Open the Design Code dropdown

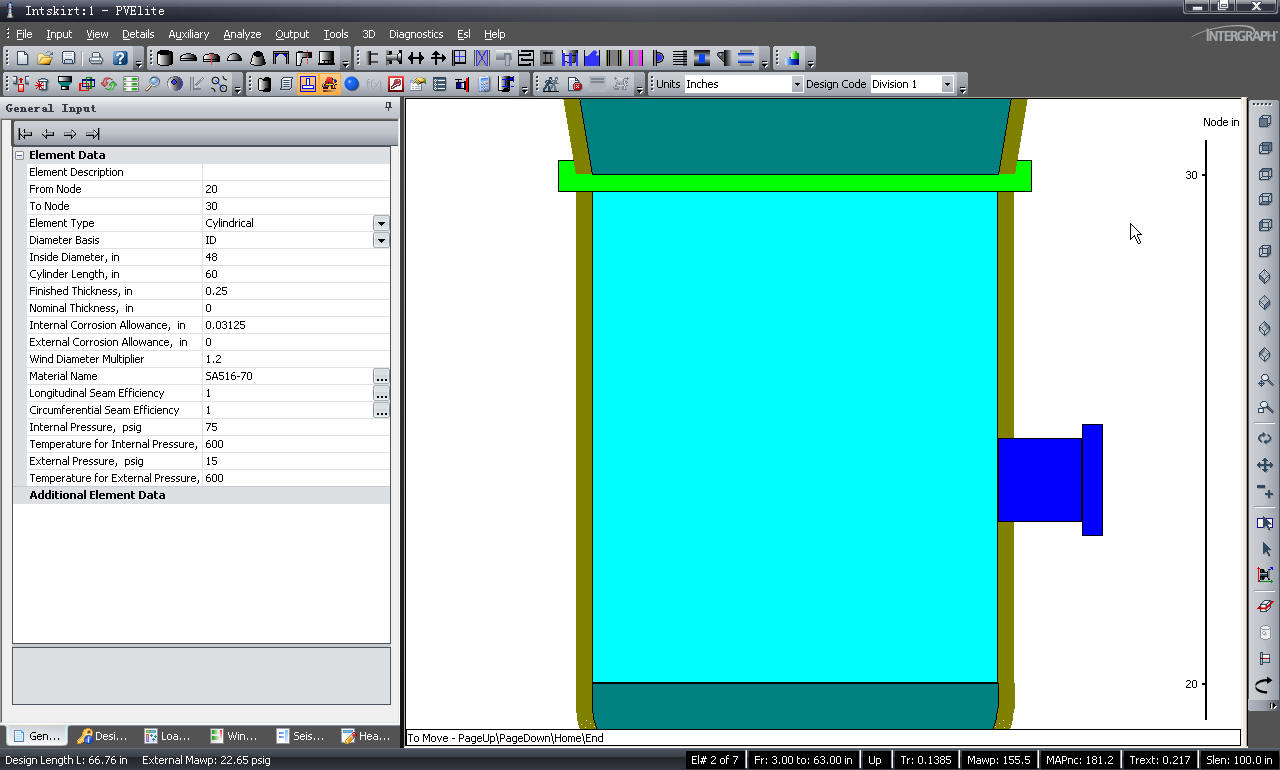[x=947, y=84]
